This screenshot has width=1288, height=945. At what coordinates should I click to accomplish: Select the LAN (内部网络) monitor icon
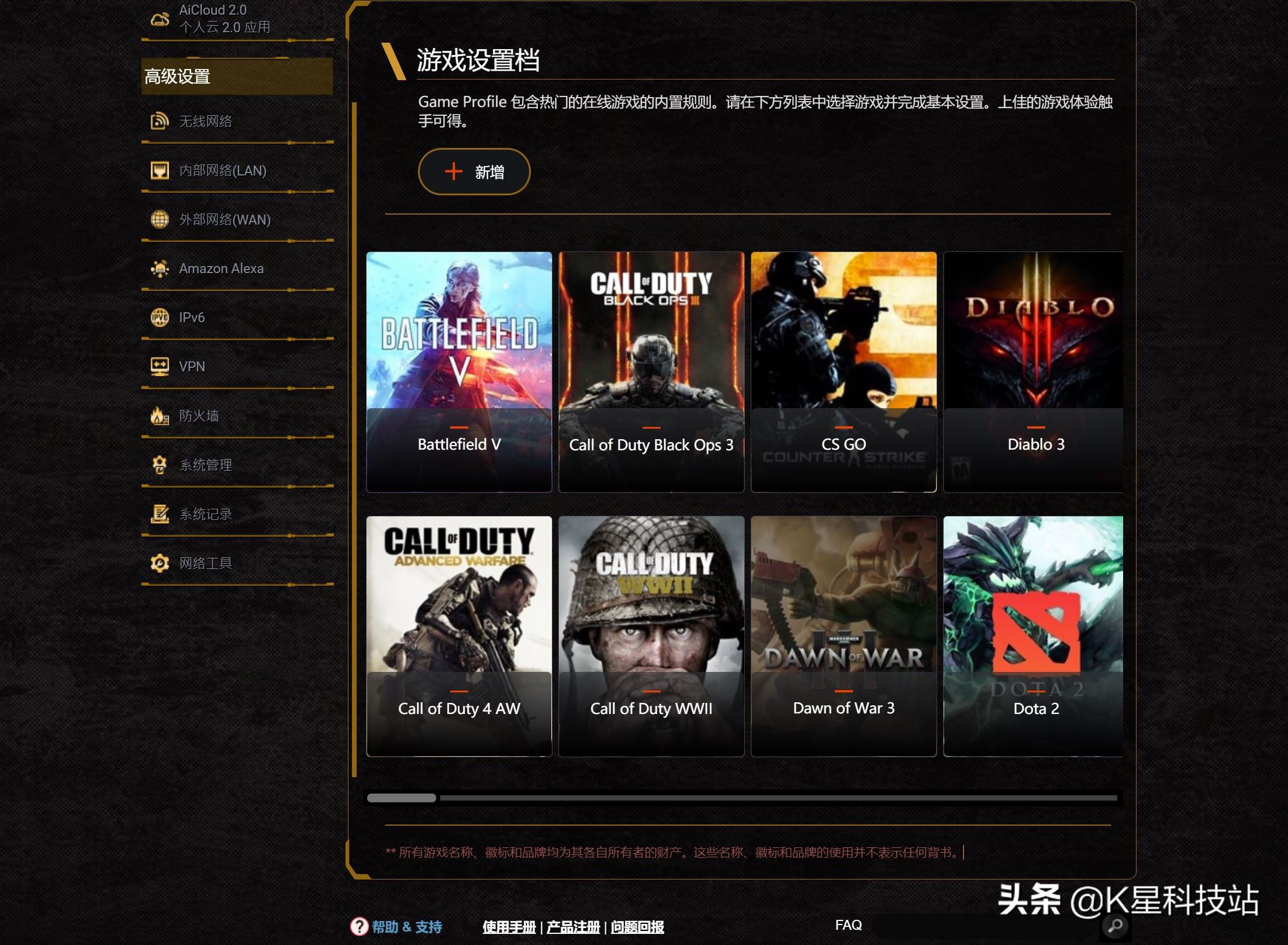click(x=160, y=170)
